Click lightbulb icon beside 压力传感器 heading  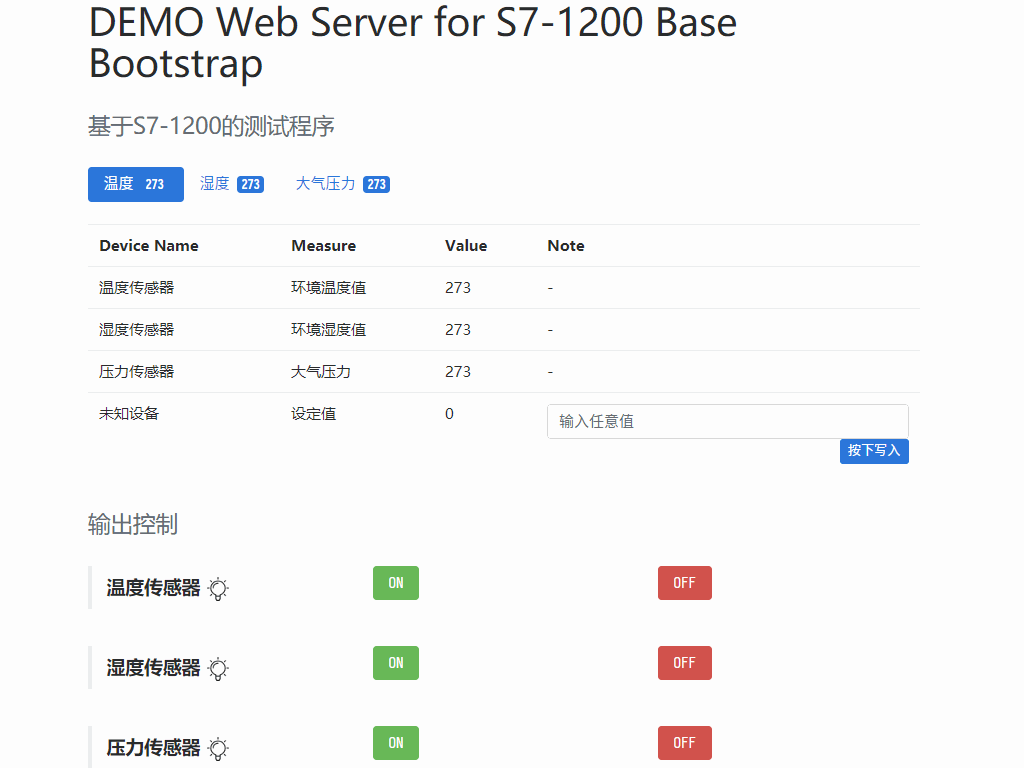pyautogui.click(x=218, y=748)
